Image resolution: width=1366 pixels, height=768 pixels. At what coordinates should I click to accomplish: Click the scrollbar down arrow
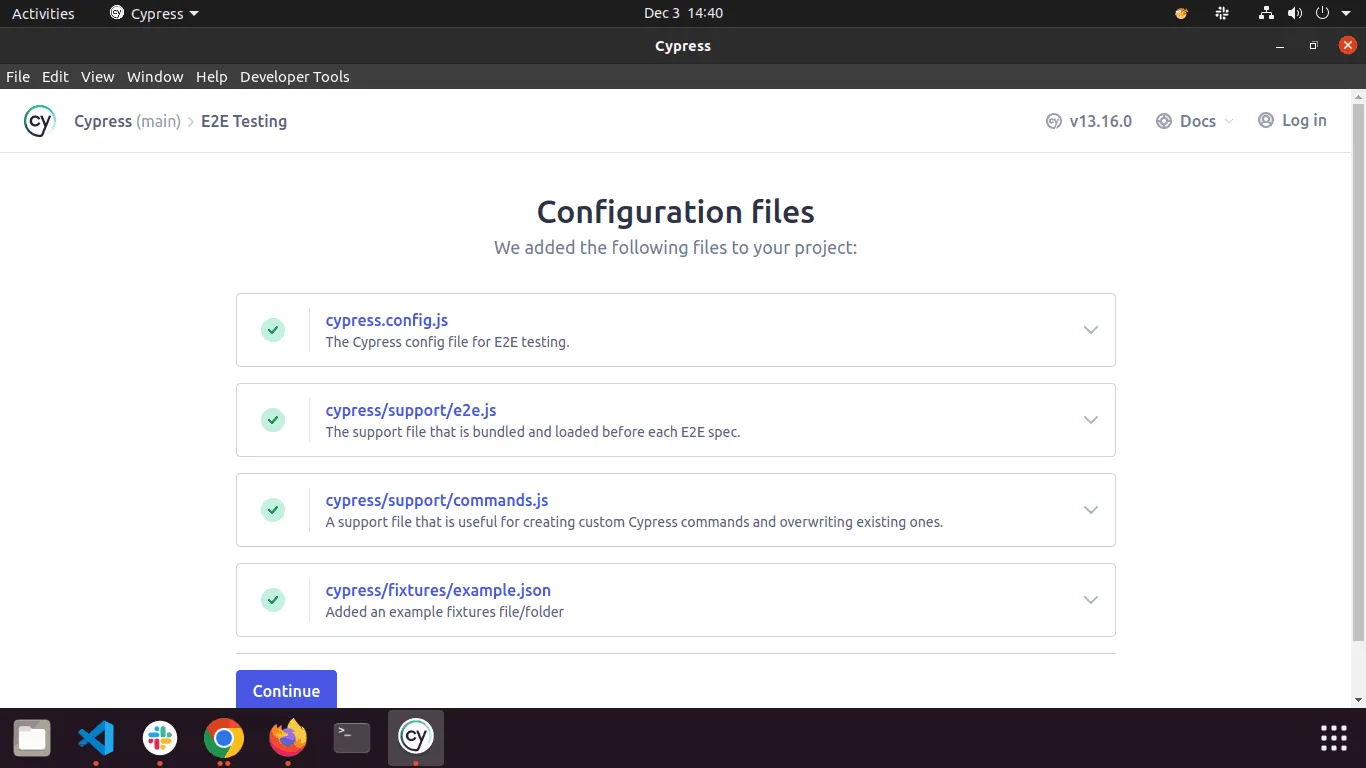click(x=1358, y=700)
